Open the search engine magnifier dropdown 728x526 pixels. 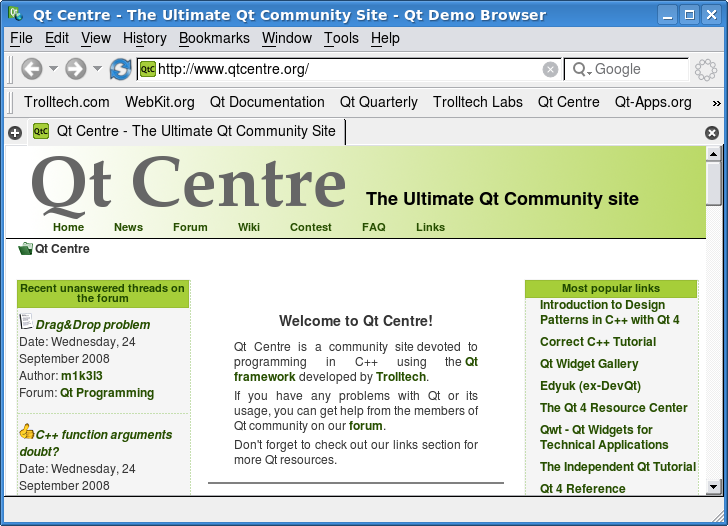(x=582, y=70)
